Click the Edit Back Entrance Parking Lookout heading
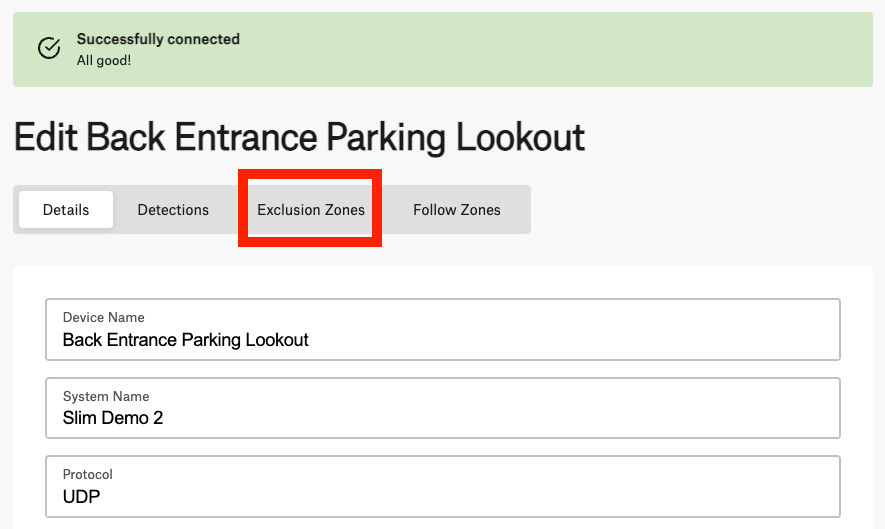 point(299,137)
